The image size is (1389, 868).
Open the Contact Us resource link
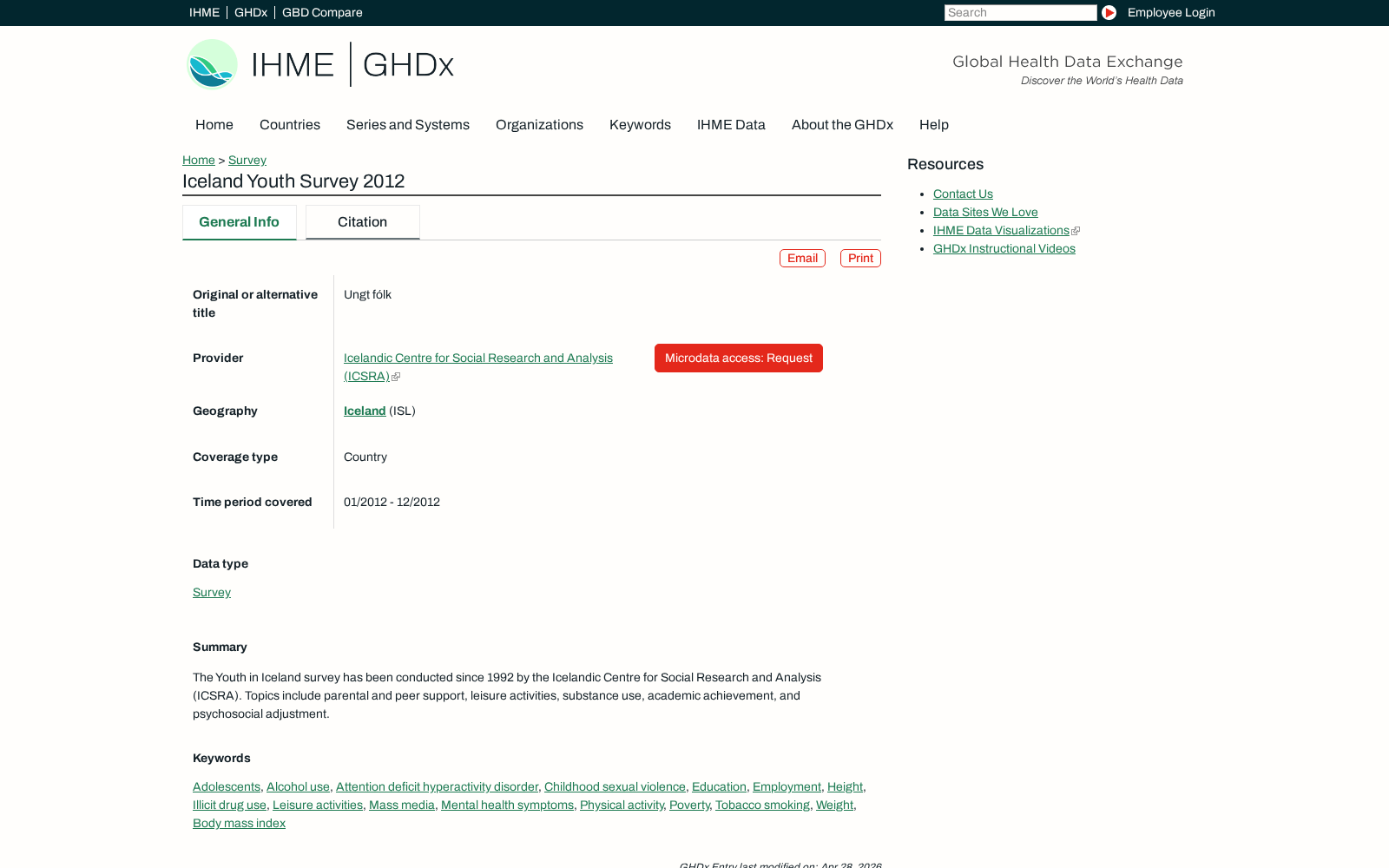click(x=963, y=194)
